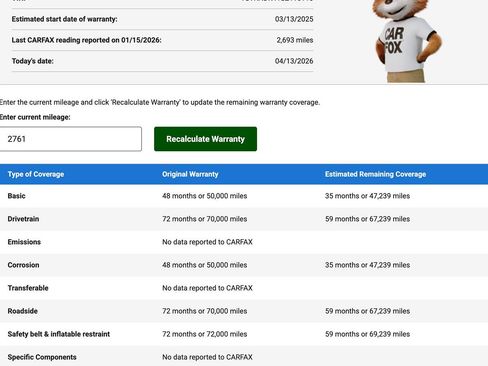Click the Corrosion coverage row label
The image size is (488, 366).
(23, 265)
